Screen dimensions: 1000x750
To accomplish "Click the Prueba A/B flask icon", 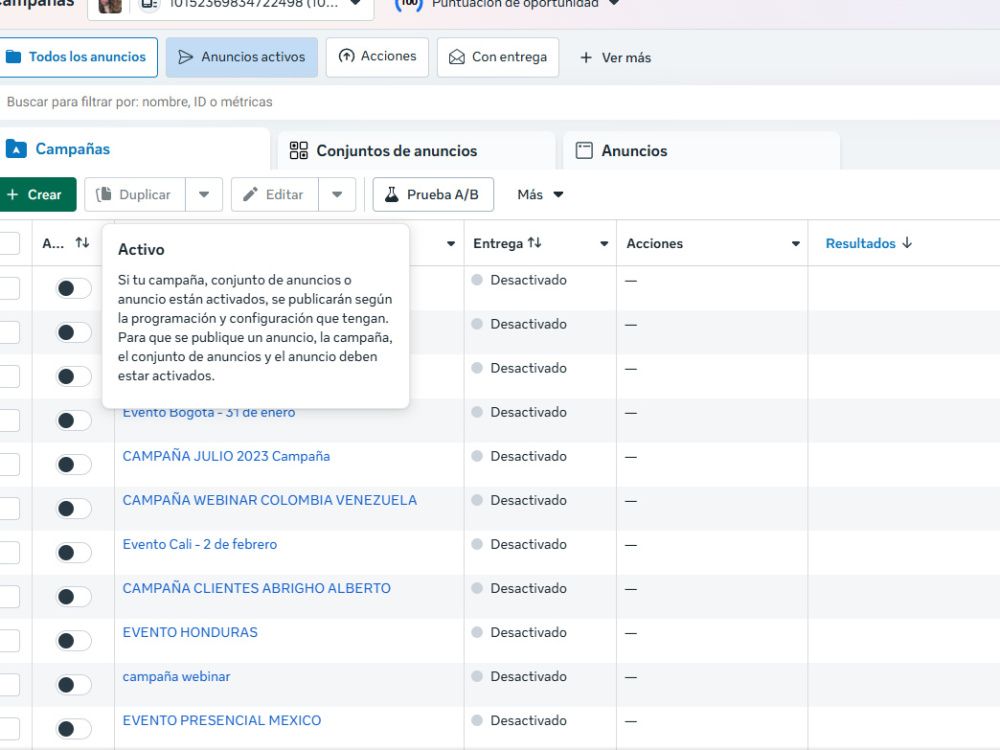I will (x=392, y=195).
